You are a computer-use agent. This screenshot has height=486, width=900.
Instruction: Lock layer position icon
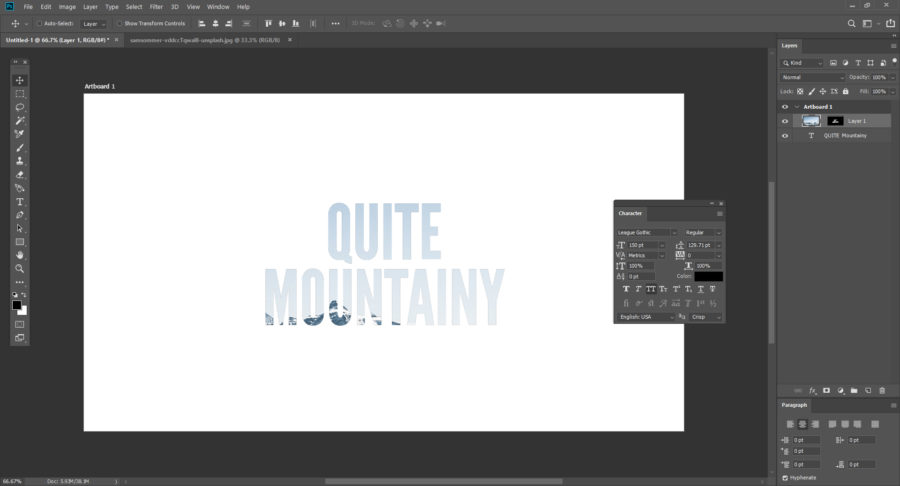tap(823, 91)
